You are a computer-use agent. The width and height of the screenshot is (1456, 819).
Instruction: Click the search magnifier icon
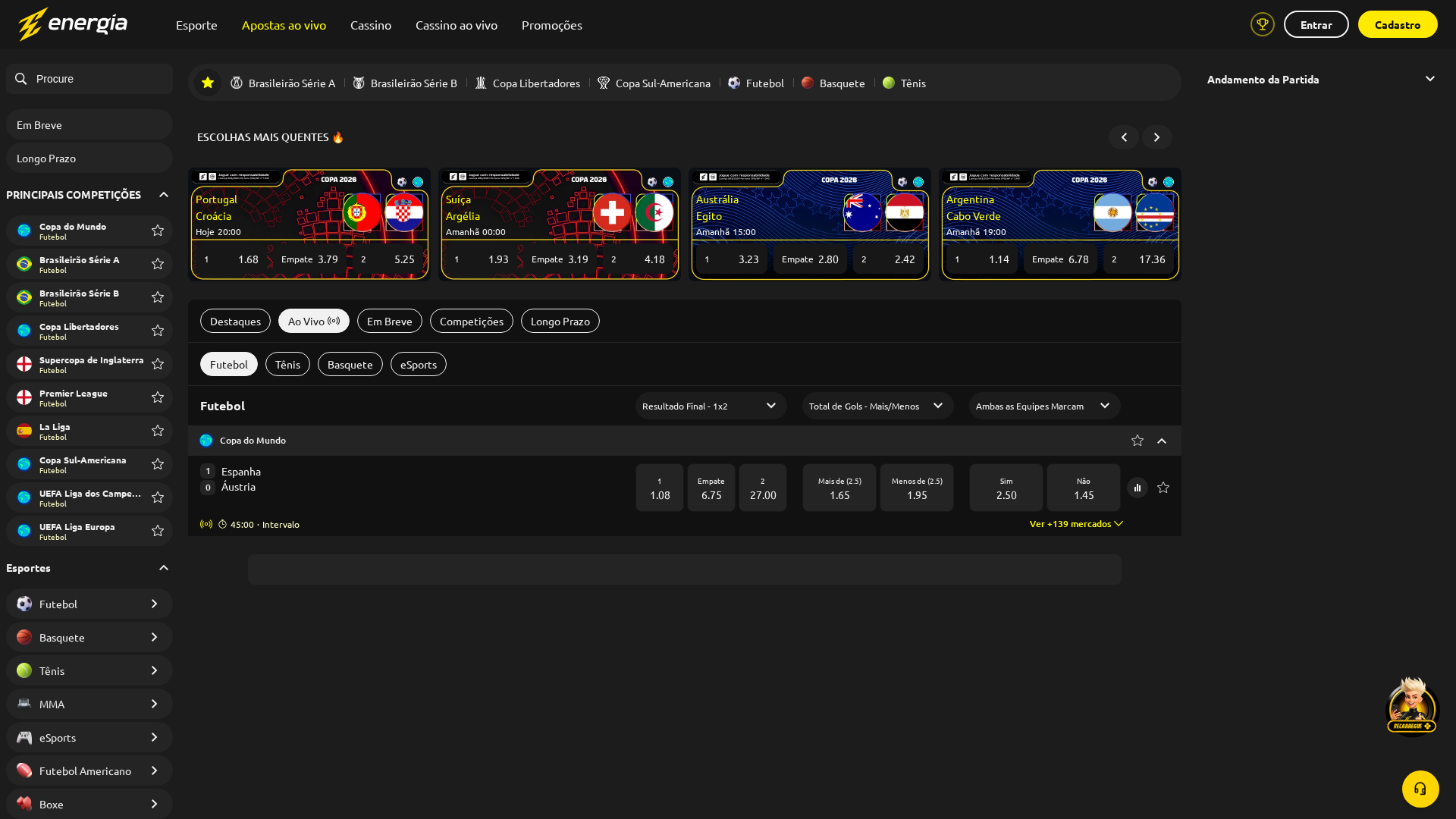21,79
